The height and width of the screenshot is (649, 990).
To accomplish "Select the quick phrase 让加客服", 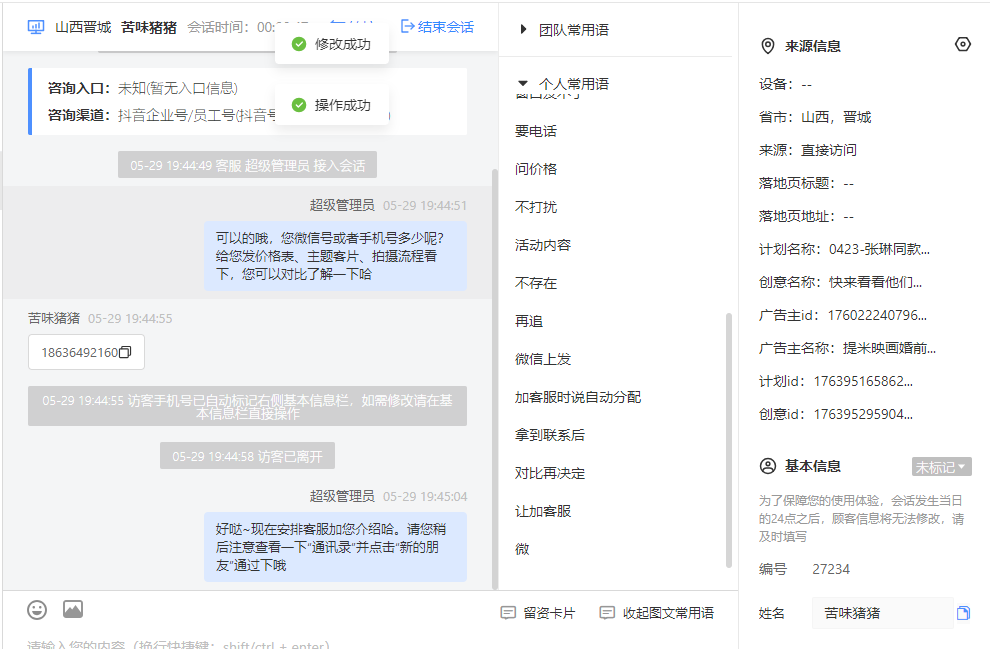I will (543, 511).
